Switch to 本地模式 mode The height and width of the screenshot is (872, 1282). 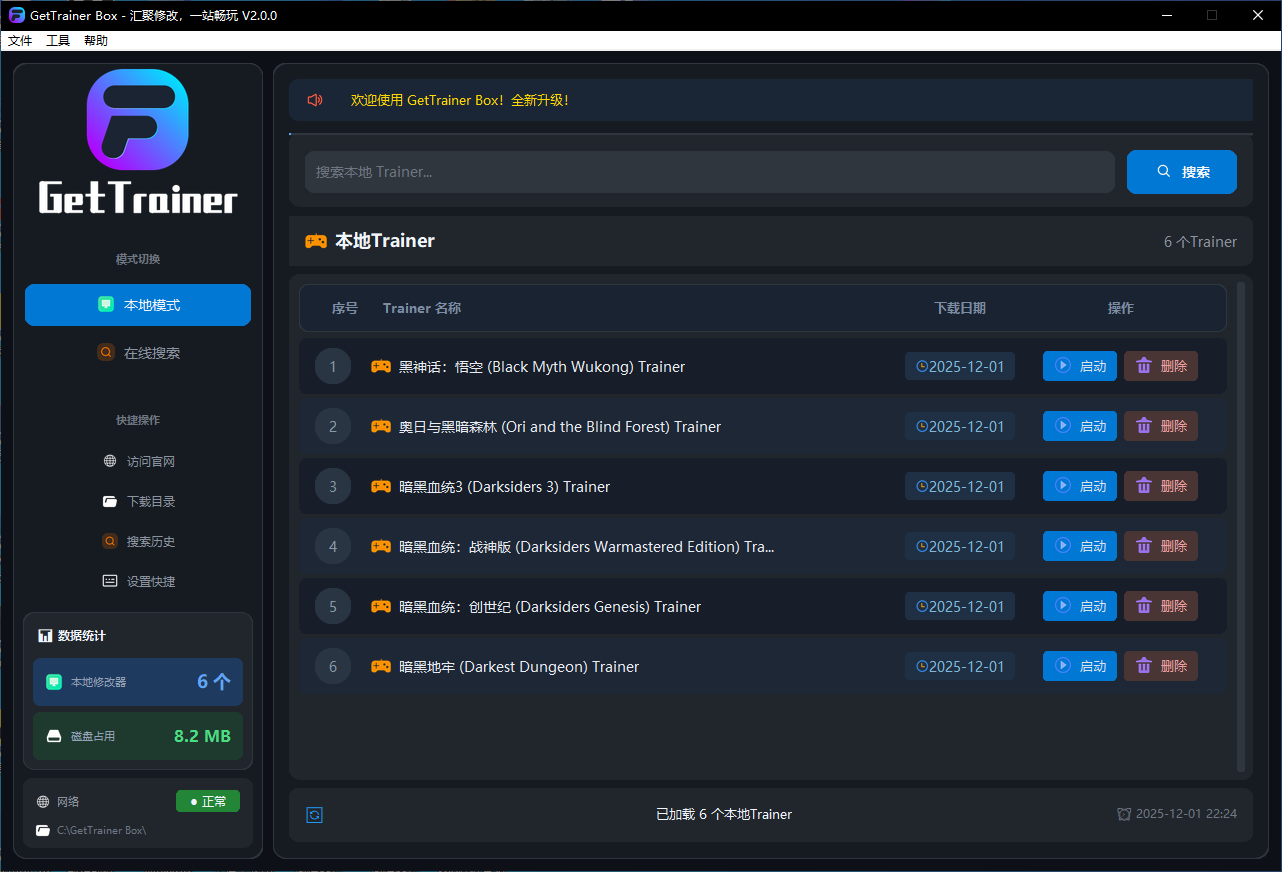click(138, 305)
